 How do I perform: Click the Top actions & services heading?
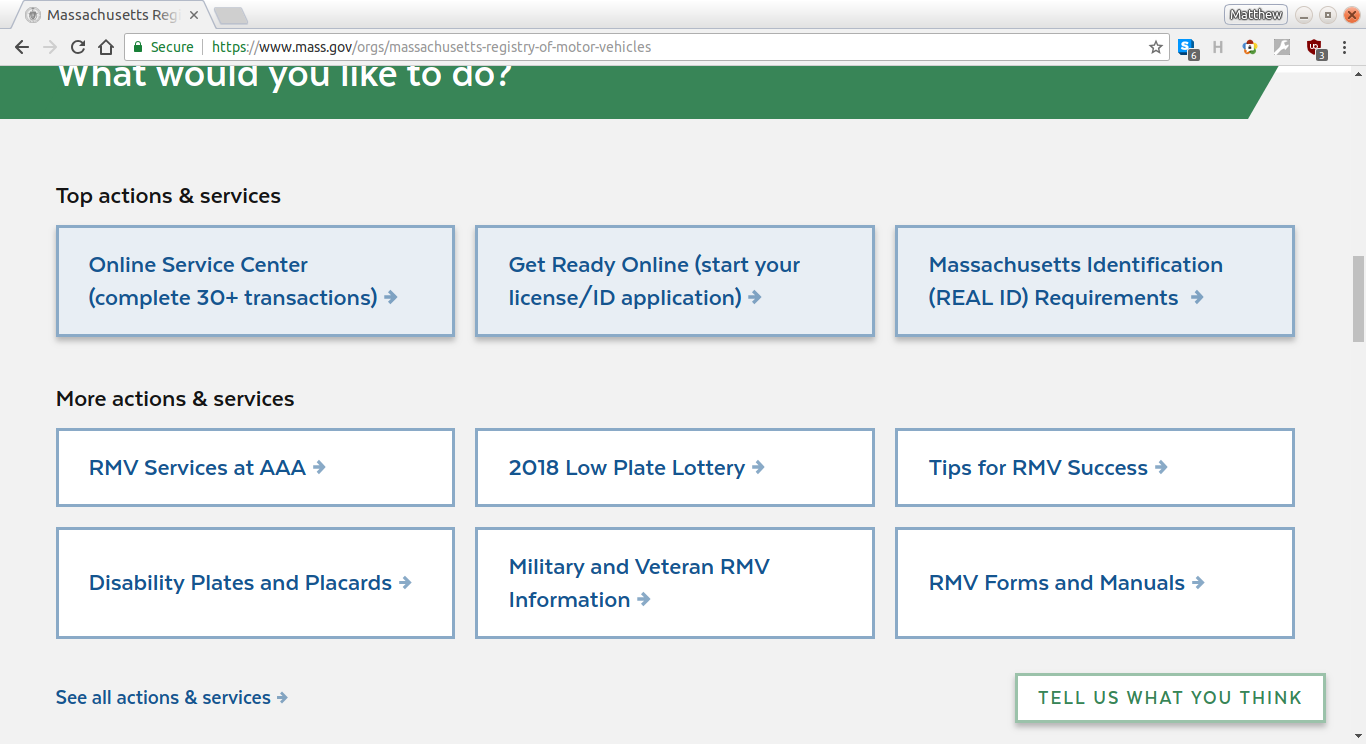[x=168, y=196]
